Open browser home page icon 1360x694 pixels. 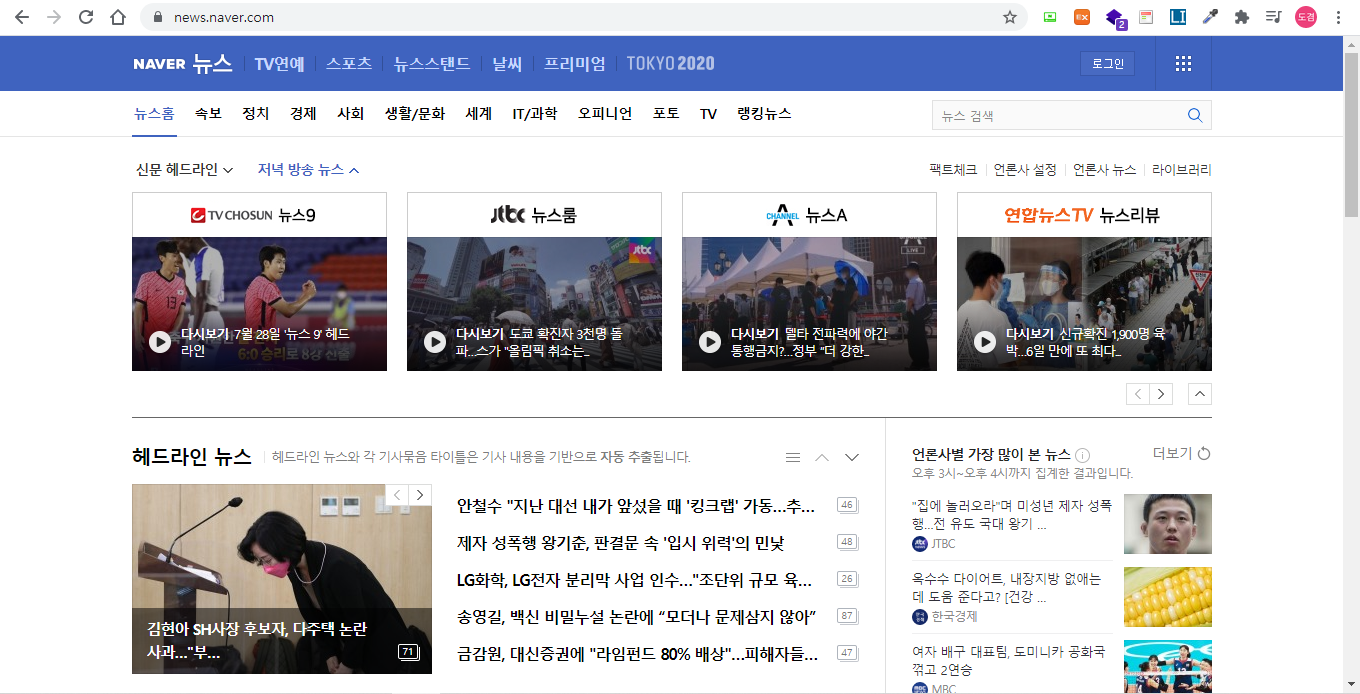point(118,17)
